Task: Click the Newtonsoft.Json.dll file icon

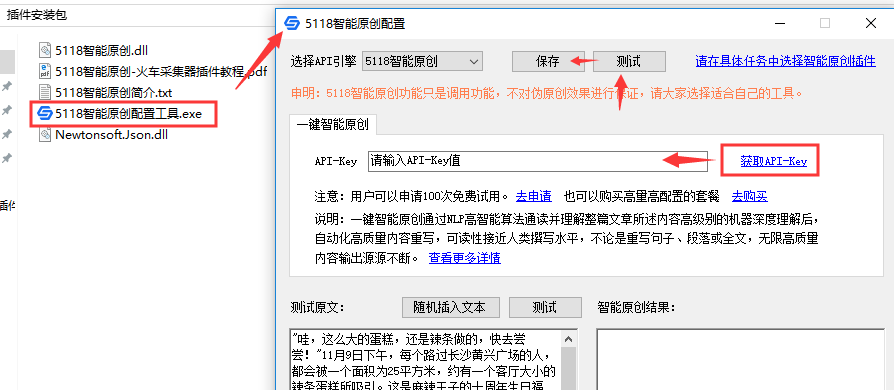Action: tap(45, 135)
